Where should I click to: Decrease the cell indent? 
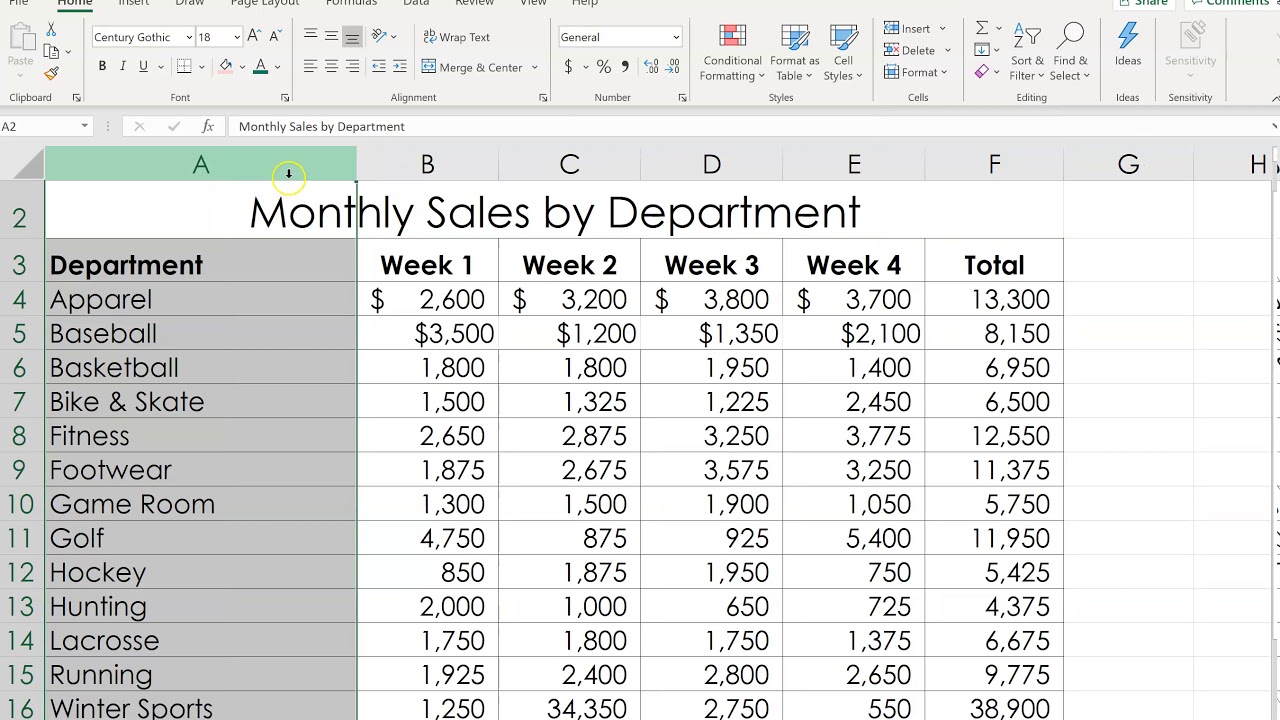click(x=378, y=67)
